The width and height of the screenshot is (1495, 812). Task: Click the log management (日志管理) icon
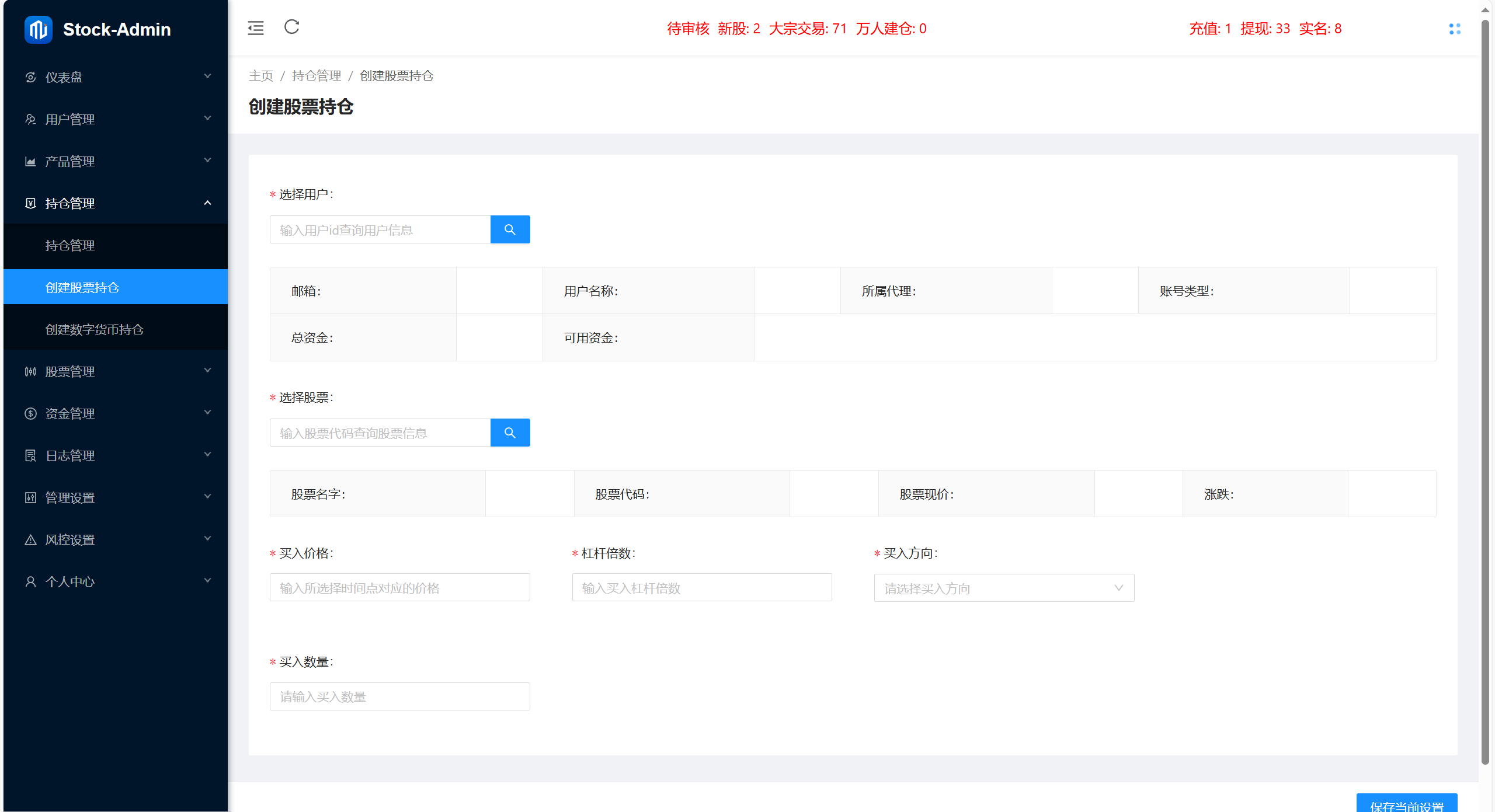(31, 455)
